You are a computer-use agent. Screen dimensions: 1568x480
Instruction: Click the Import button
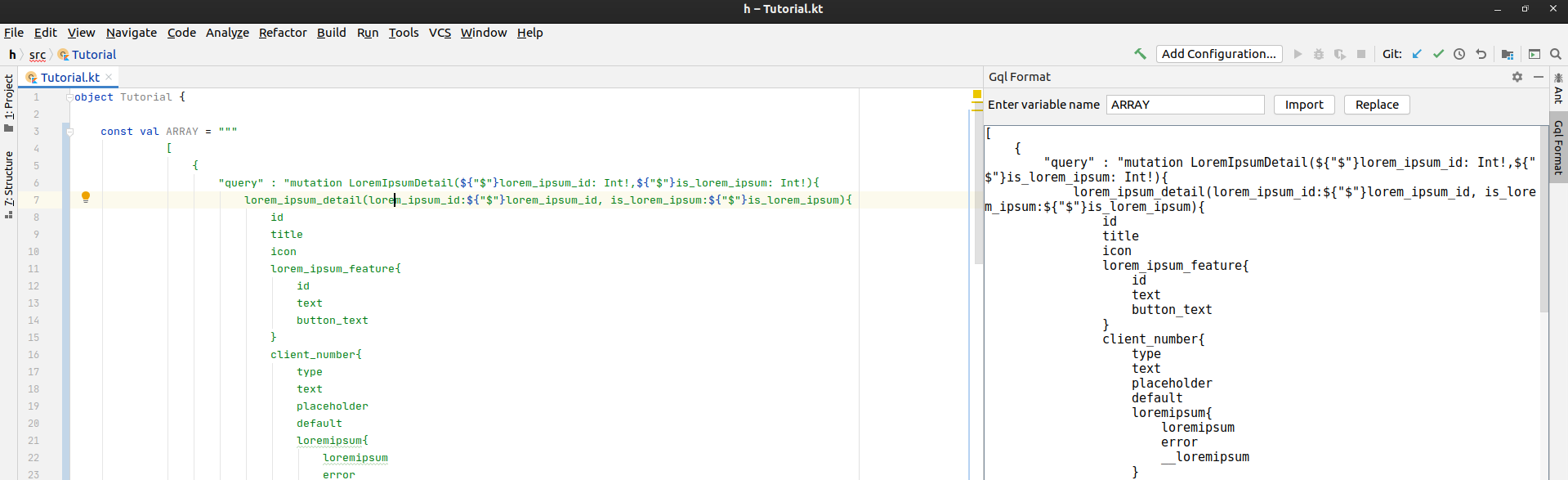[1304, 105]
